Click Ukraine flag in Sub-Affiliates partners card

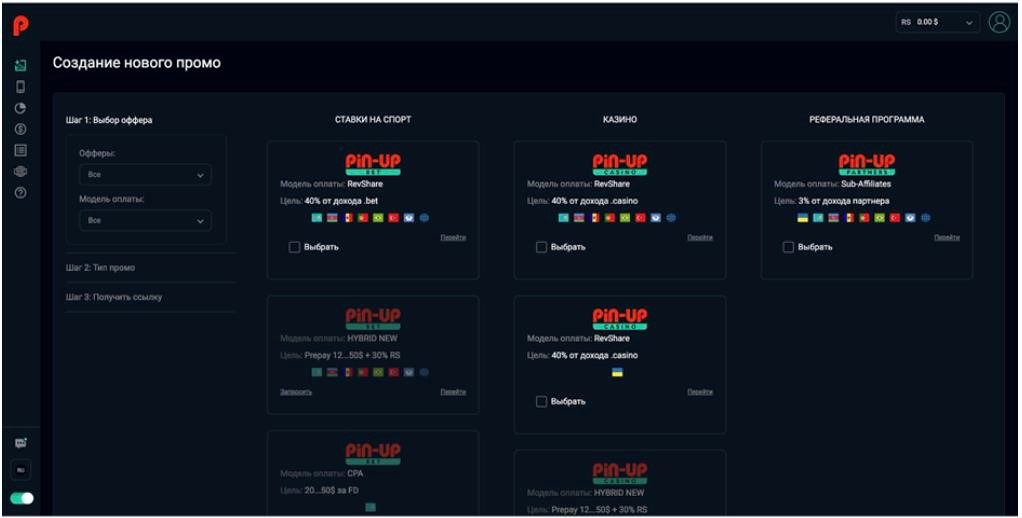pos(803,218)
